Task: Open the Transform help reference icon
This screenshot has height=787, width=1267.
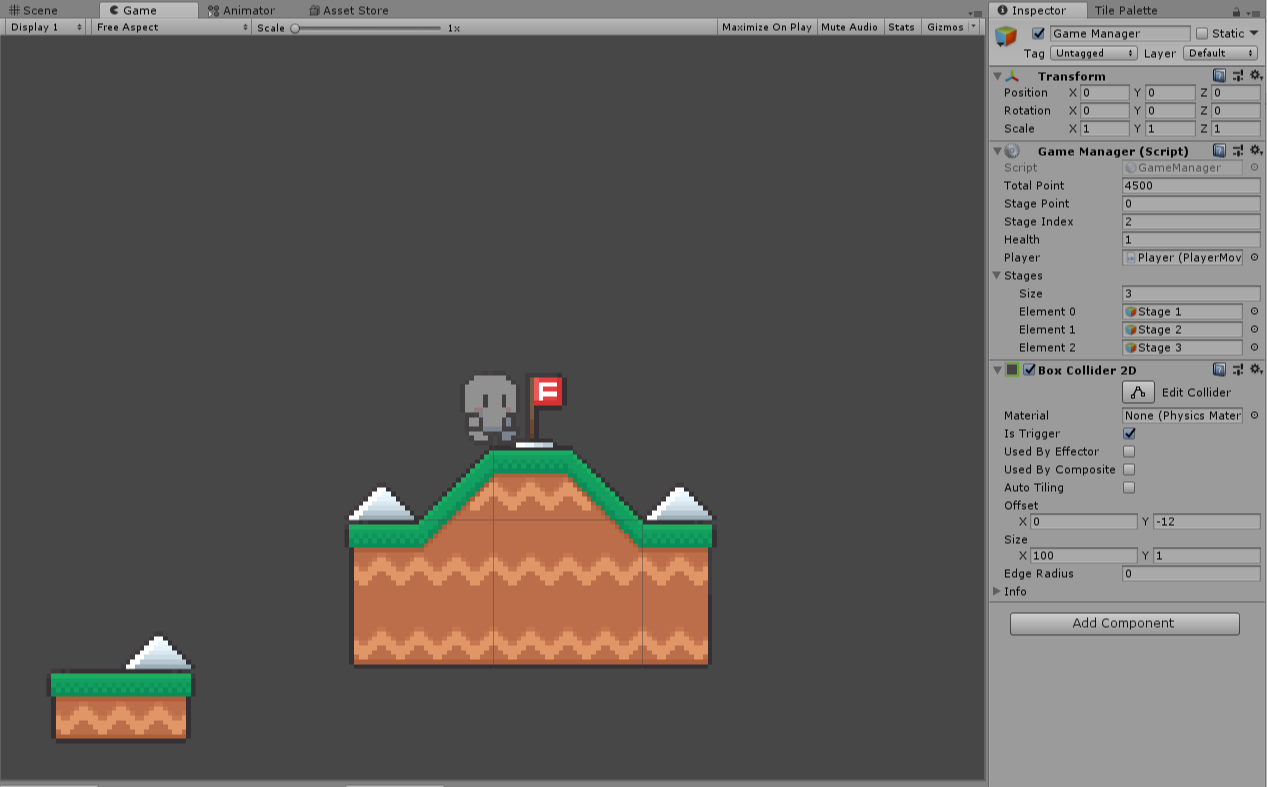Action: tap(1219, 76)
